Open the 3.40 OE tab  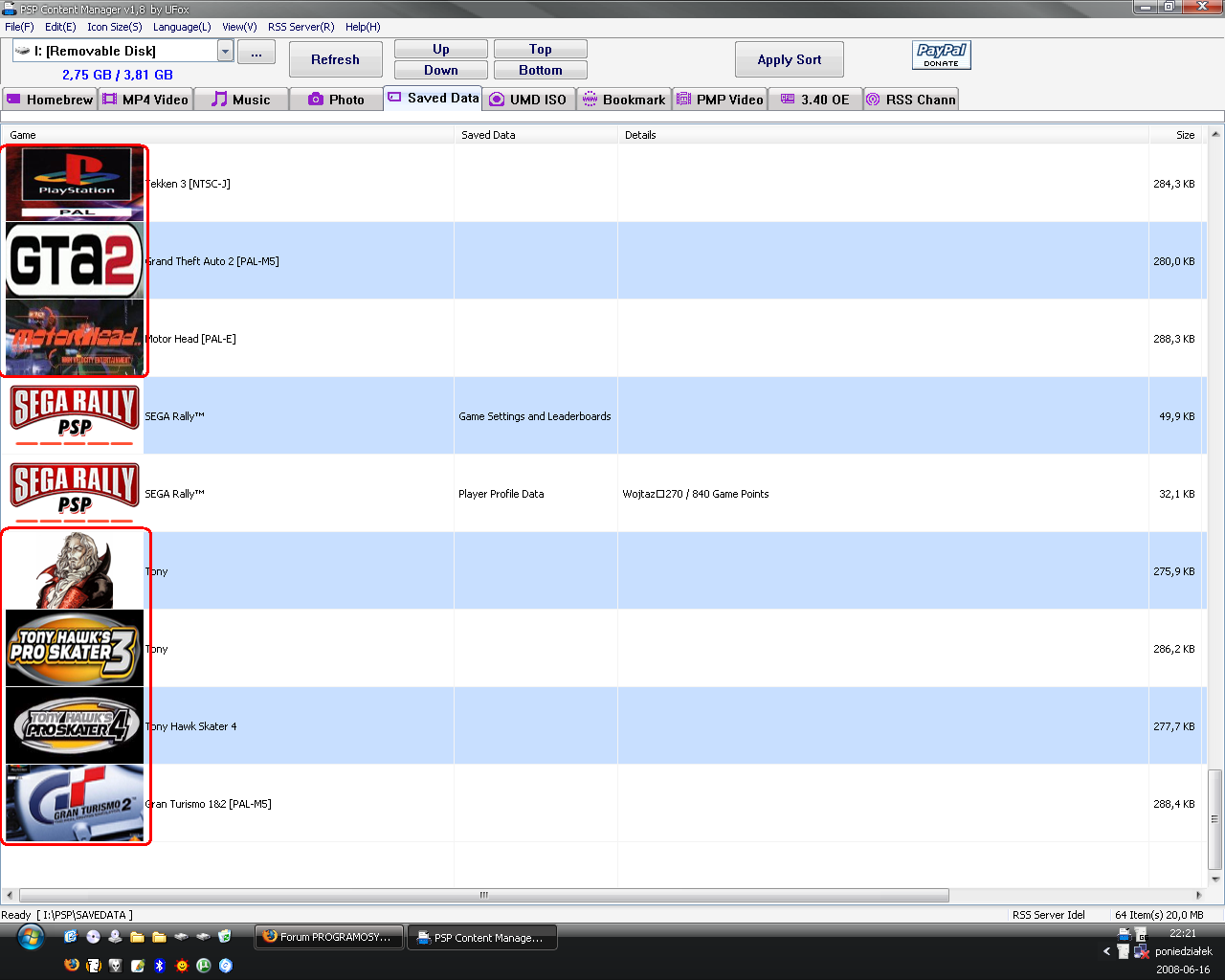pyautogui.click(x=815, y=100)
